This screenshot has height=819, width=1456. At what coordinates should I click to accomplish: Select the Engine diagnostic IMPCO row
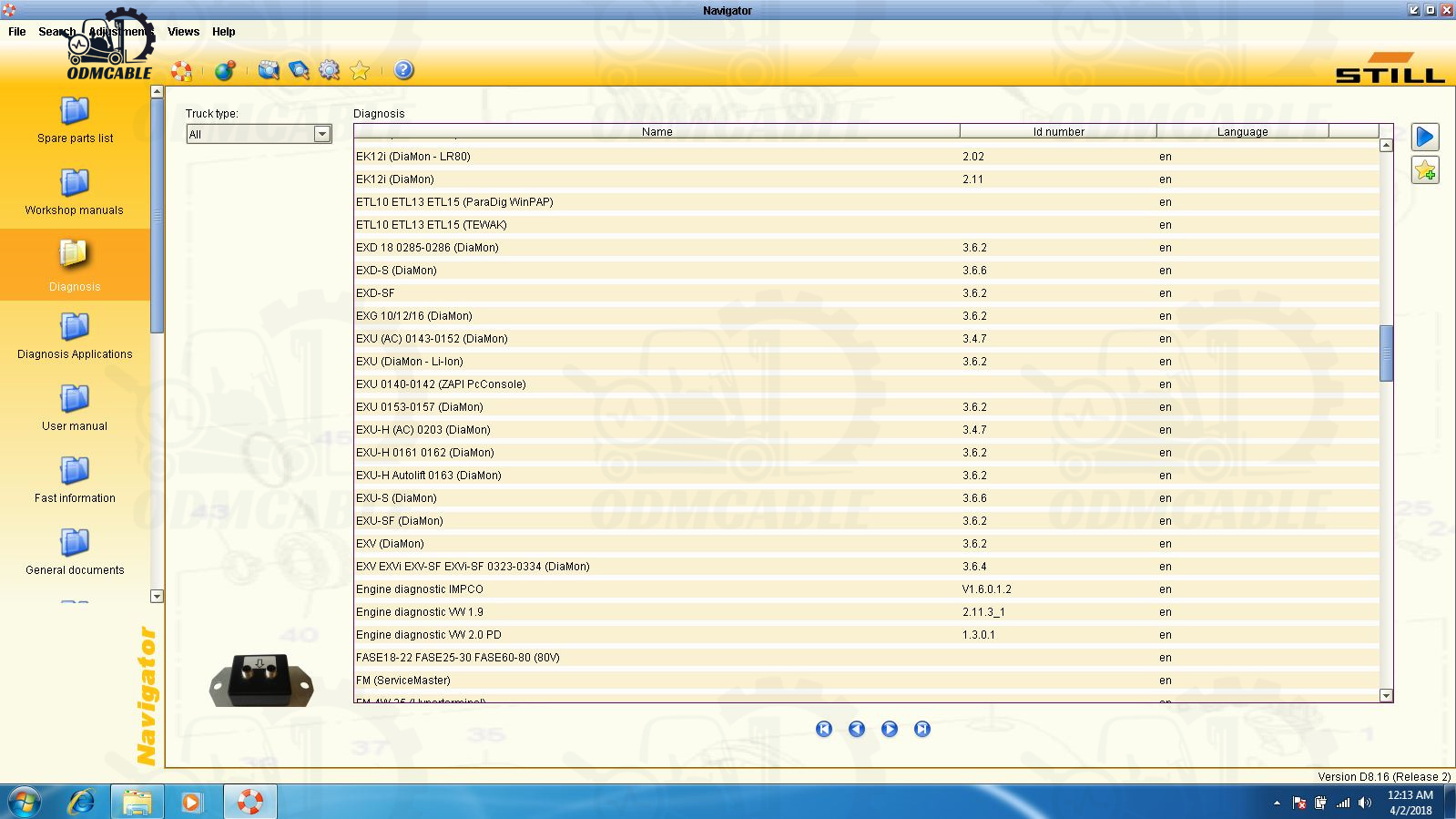tap(420, 589)
